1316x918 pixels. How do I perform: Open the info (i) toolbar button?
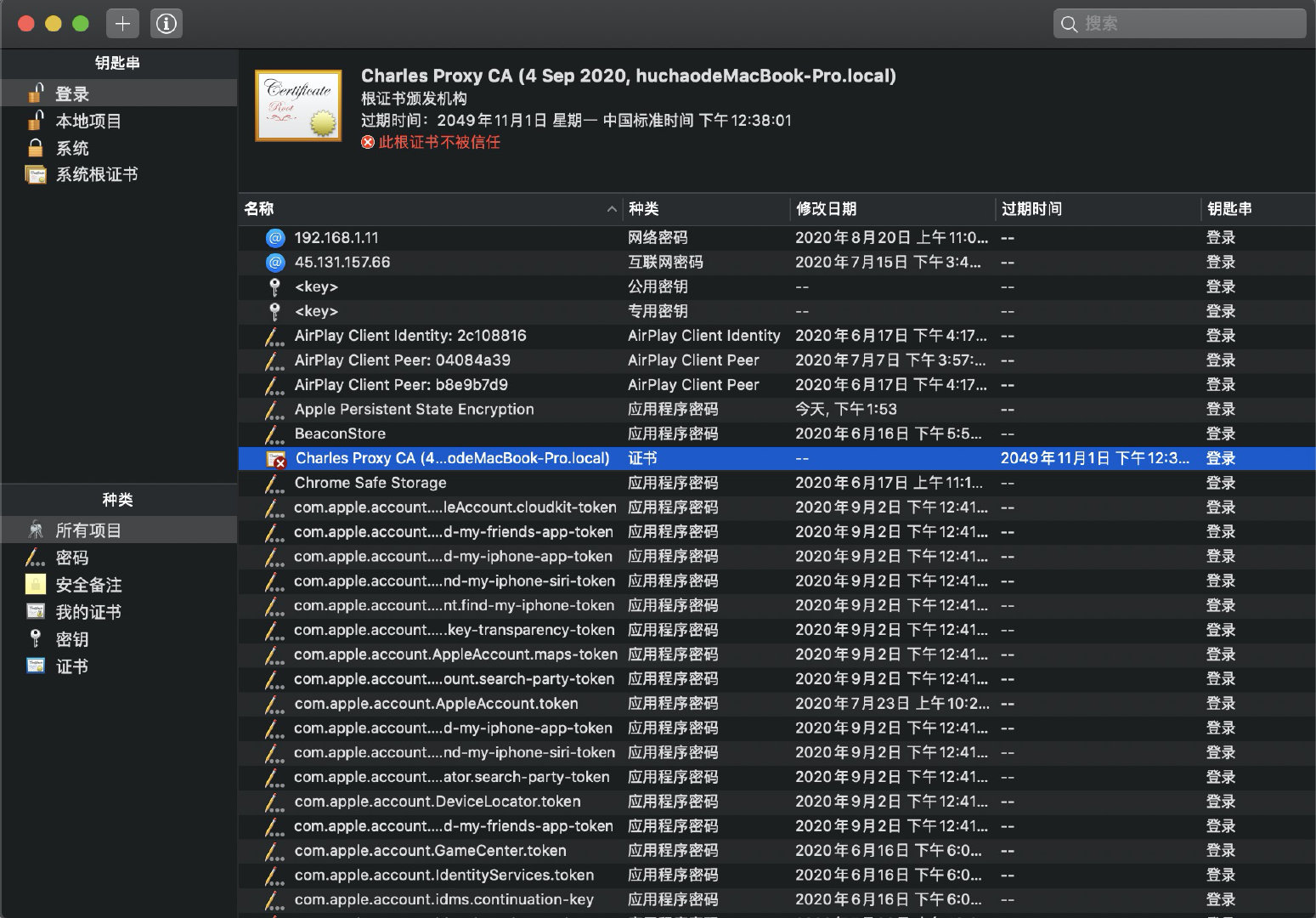(166, 23)
